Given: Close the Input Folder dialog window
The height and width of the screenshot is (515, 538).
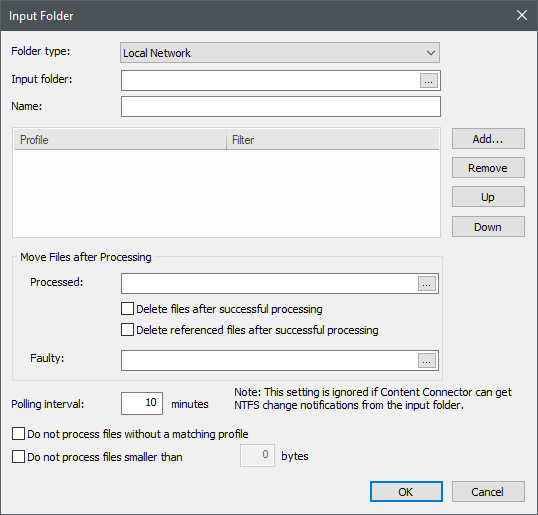Looking at the screenshot, I should coord(522,15).
